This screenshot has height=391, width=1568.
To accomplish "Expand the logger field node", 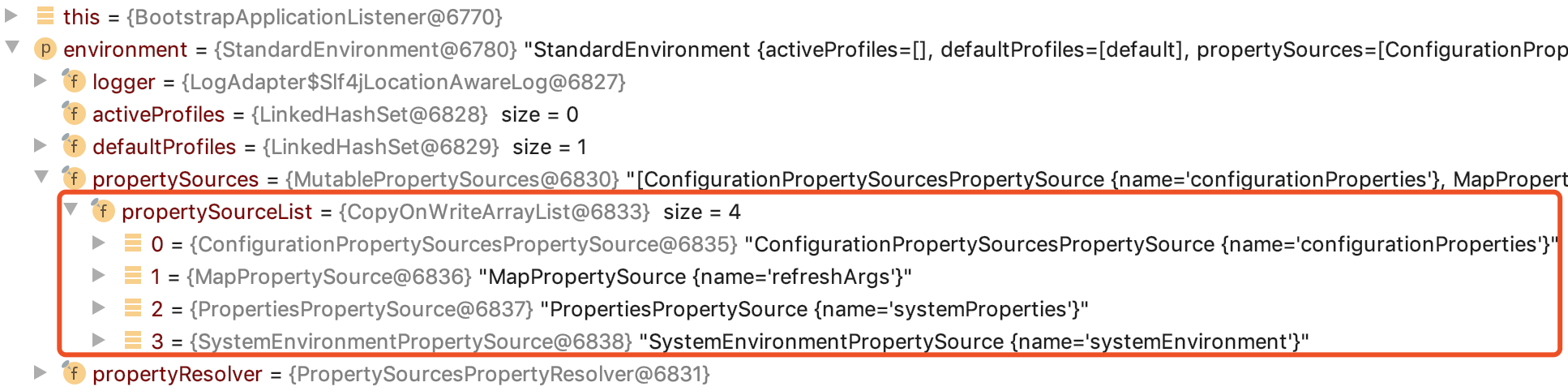I will pyautogui.click(x=40, y=79).
